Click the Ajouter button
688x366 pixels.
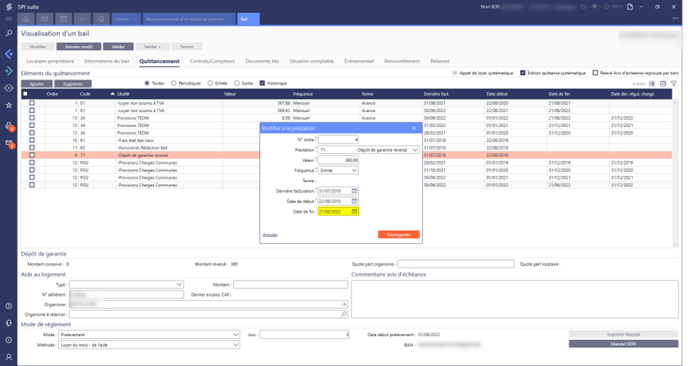[37, 83]
